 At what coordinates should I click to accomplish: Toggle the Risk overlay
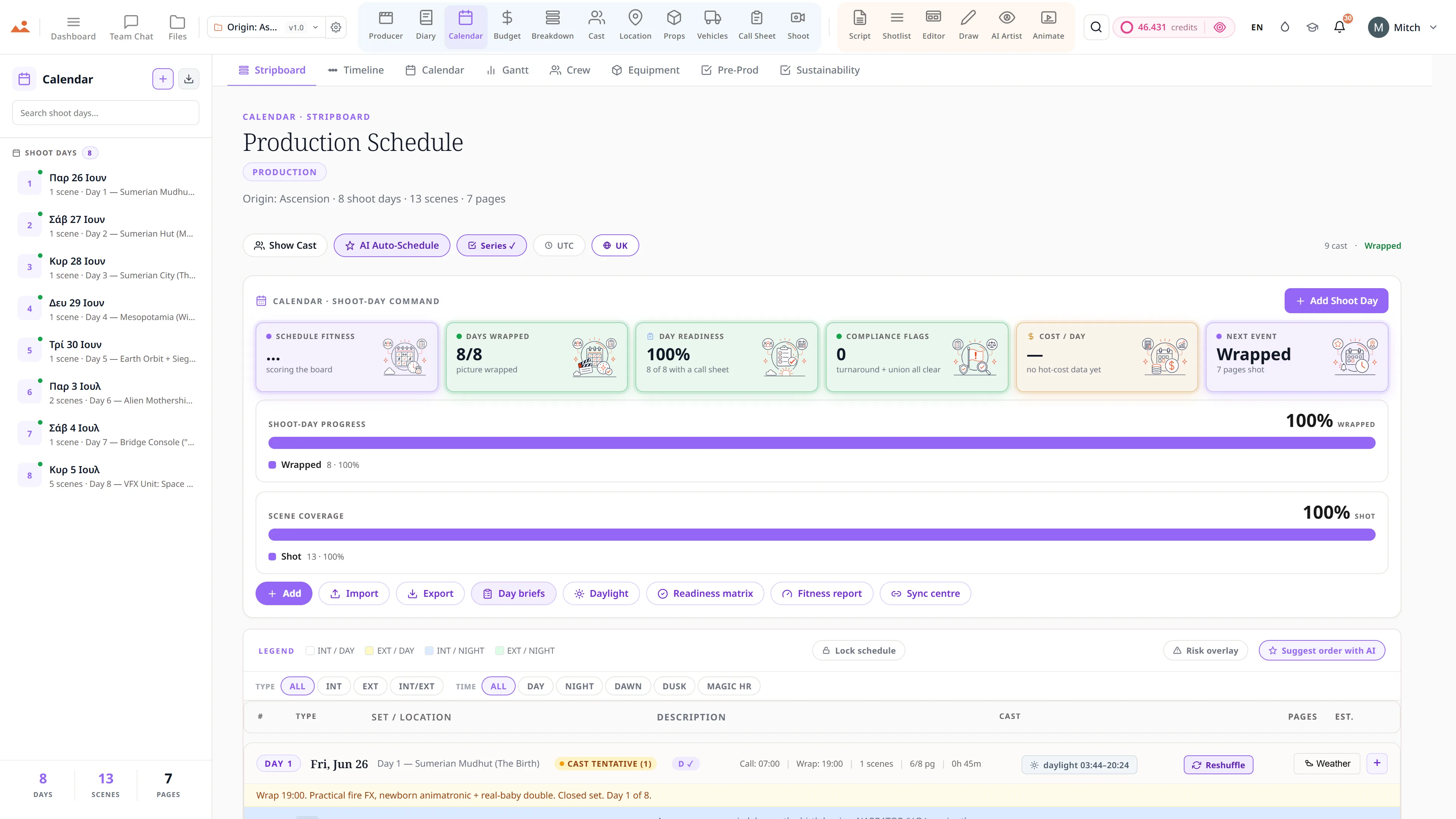[x=1206, y=651]
